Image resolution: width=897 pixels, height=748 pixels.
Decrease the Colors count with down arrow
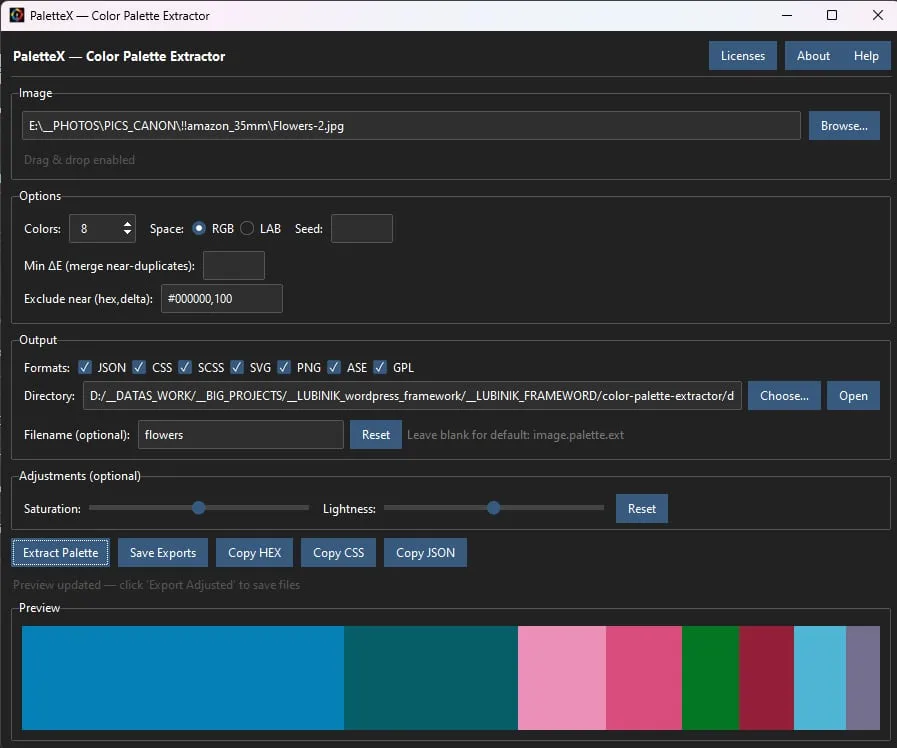pyautogui.click(x=128, y=234)
